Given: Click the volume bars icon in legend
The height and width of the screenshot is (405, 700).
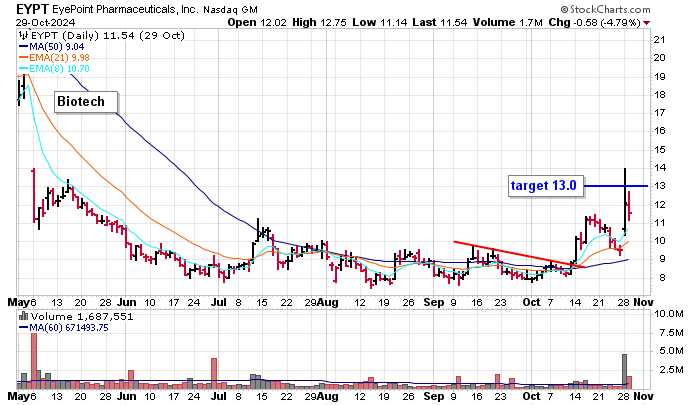Looking at the screenshot, I should pos(24,317).
